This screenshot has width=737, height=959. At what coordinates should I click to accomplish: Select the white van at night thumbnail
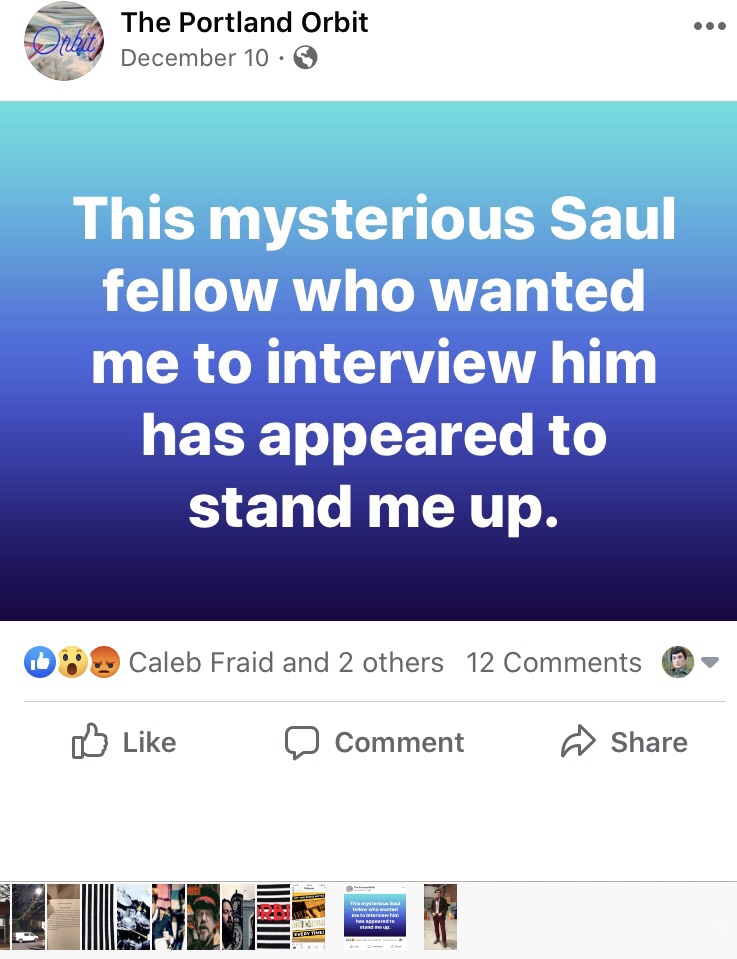point(28,915)
